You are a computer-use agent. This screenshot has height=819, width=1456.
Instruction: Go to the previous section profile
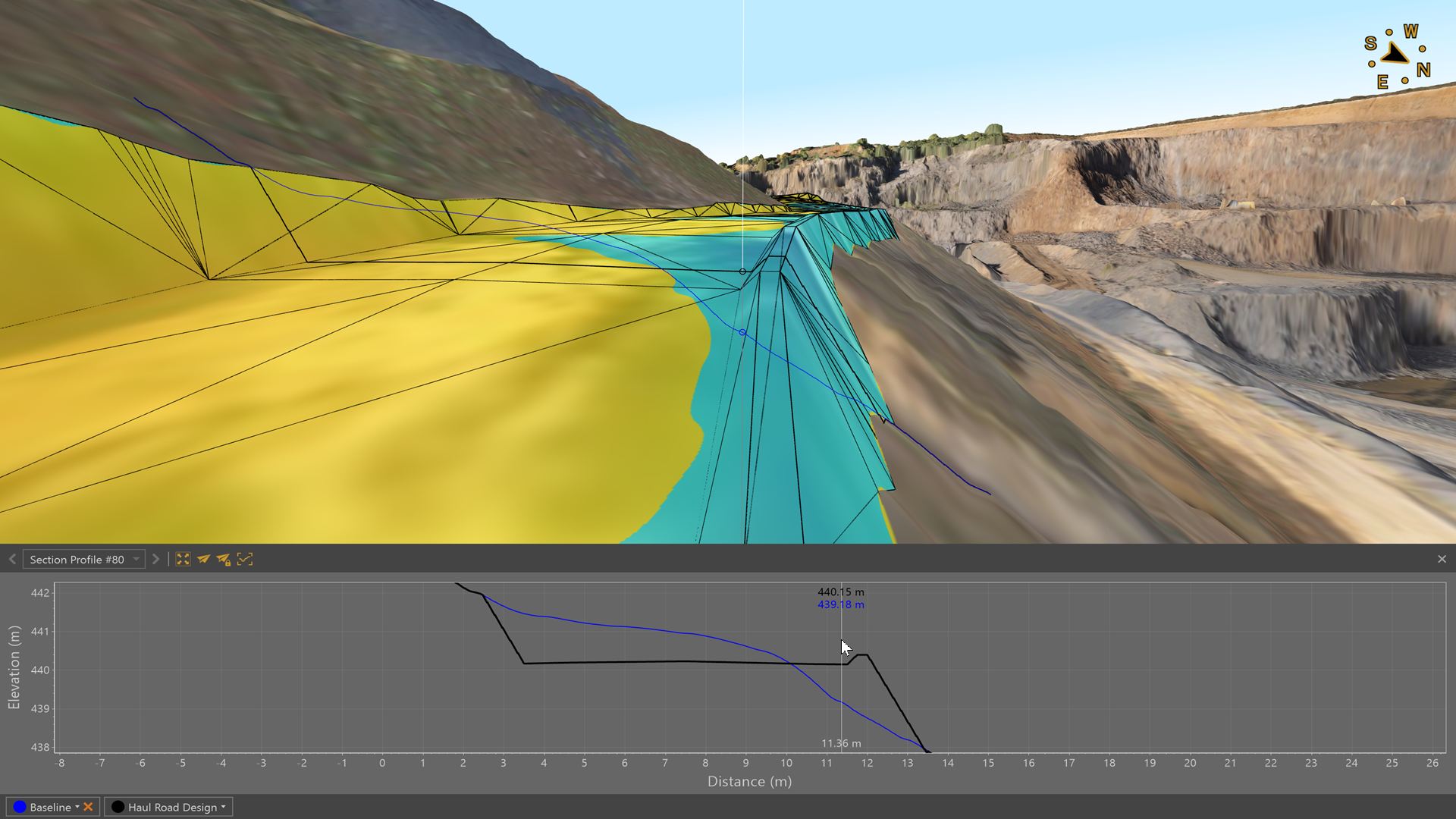(12, 559)
